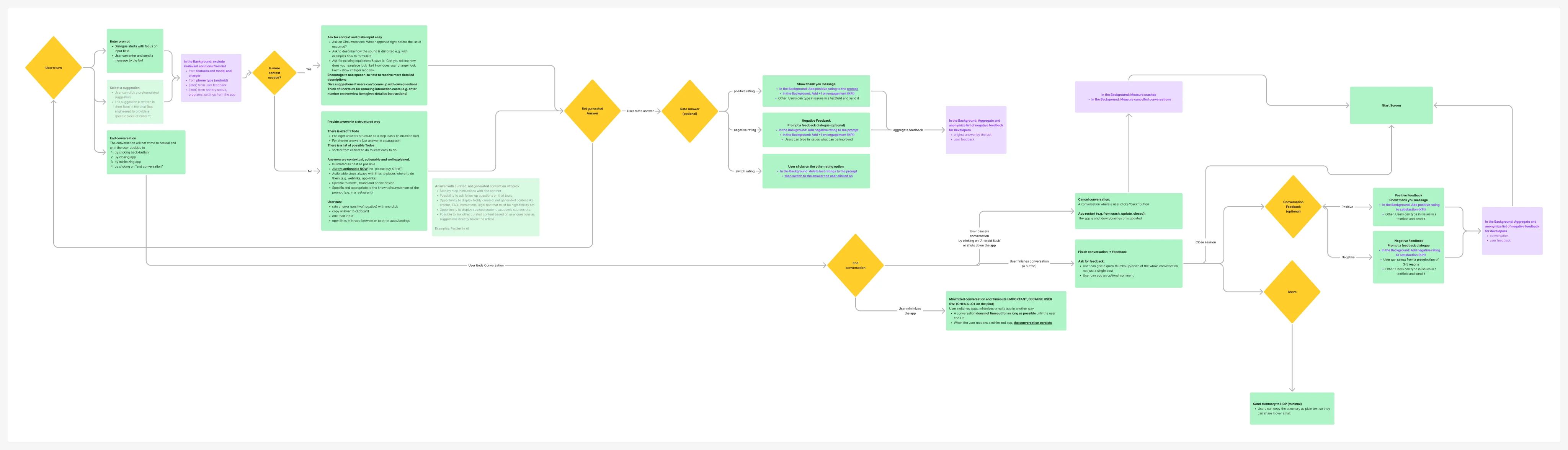
Task: Select "Provide answer in a structured way" box
Action: click(374, 171)
